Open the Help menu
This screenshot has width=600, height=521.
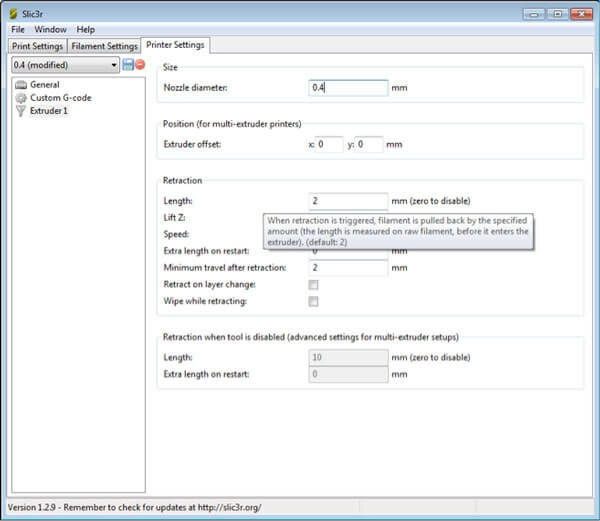click(86, 30)
